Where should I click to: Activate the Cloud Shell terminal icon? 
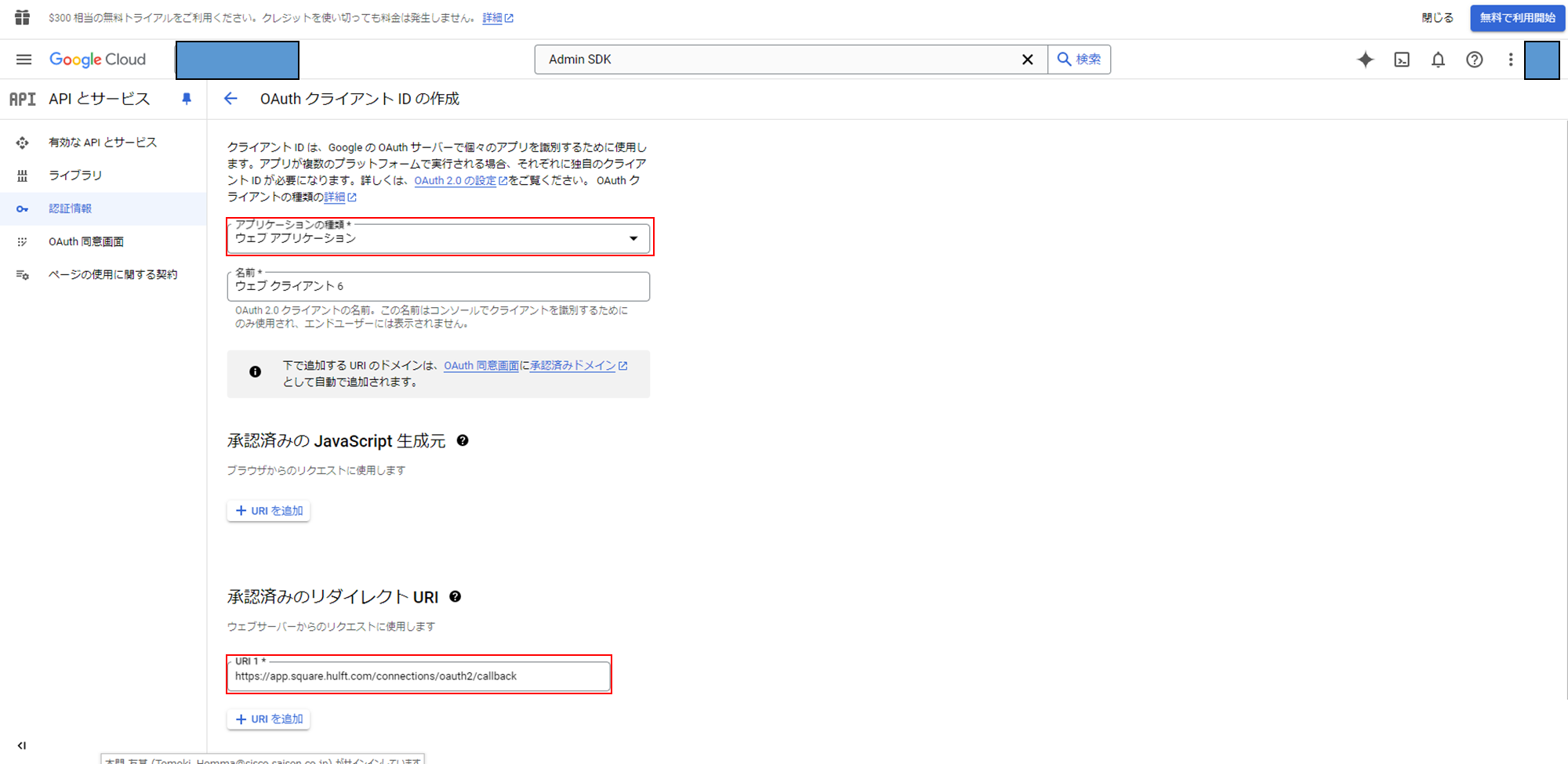1402,60
